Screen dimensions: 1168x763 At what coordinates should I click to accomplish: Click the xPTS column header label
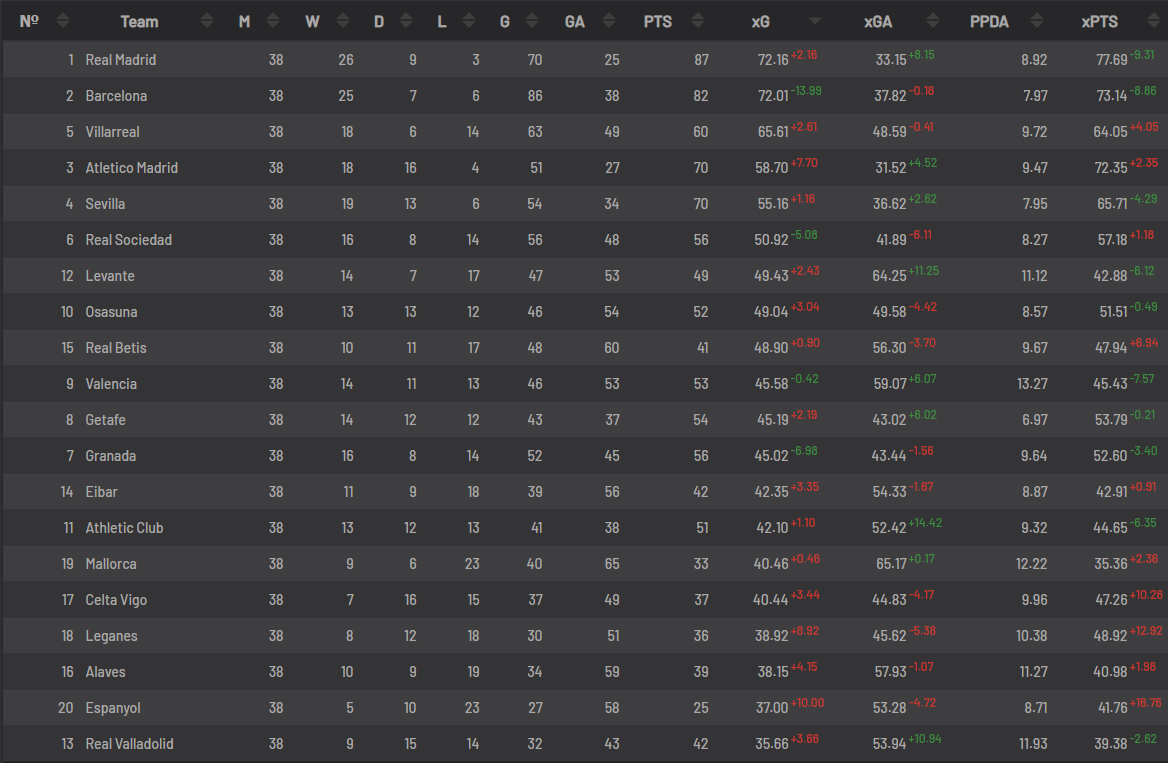click(1099, 21)
